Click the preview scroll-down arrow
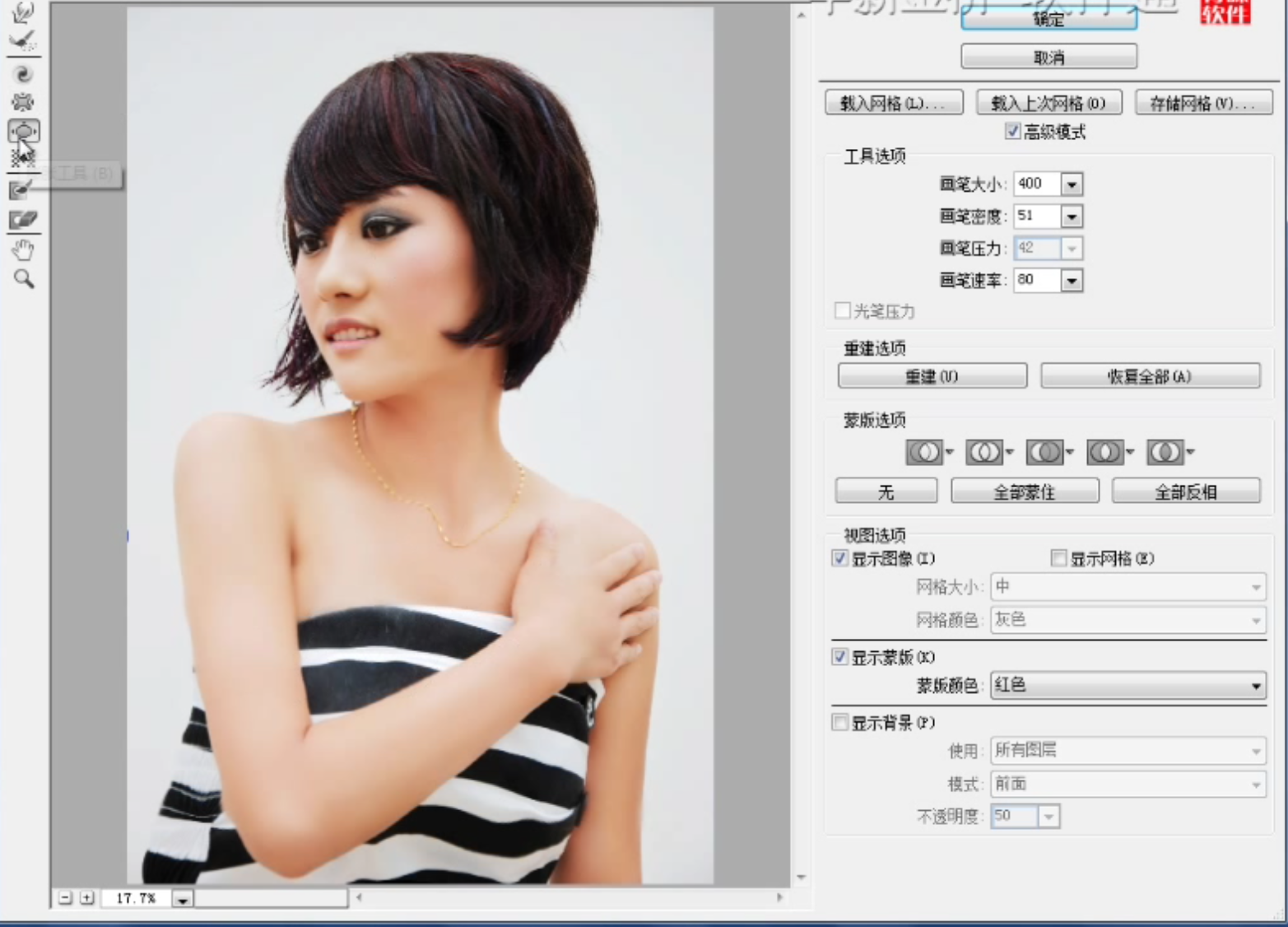The width and height of the screenshot is (1288, 927). 801,878
